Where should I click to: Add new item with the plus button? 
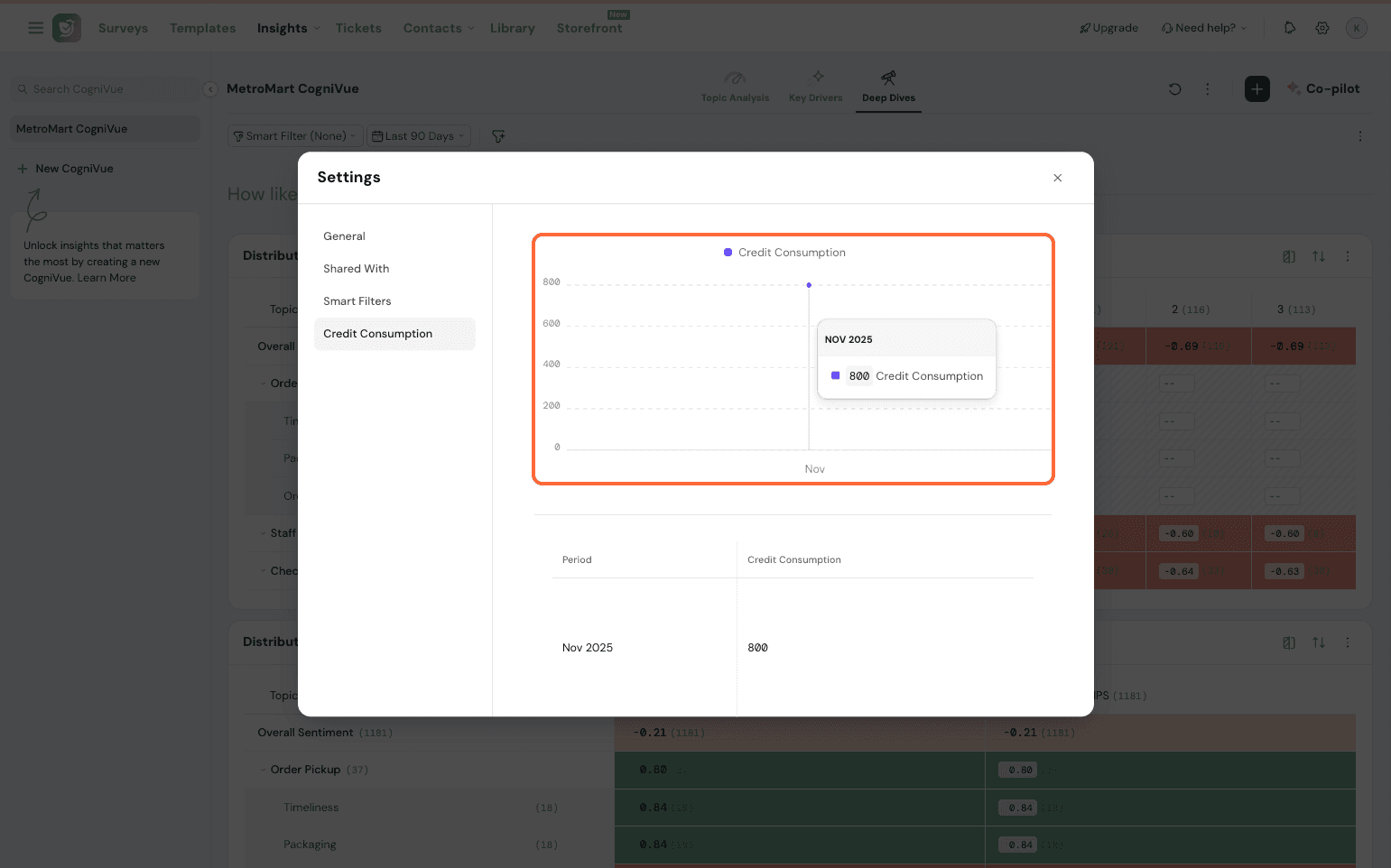1257,88
